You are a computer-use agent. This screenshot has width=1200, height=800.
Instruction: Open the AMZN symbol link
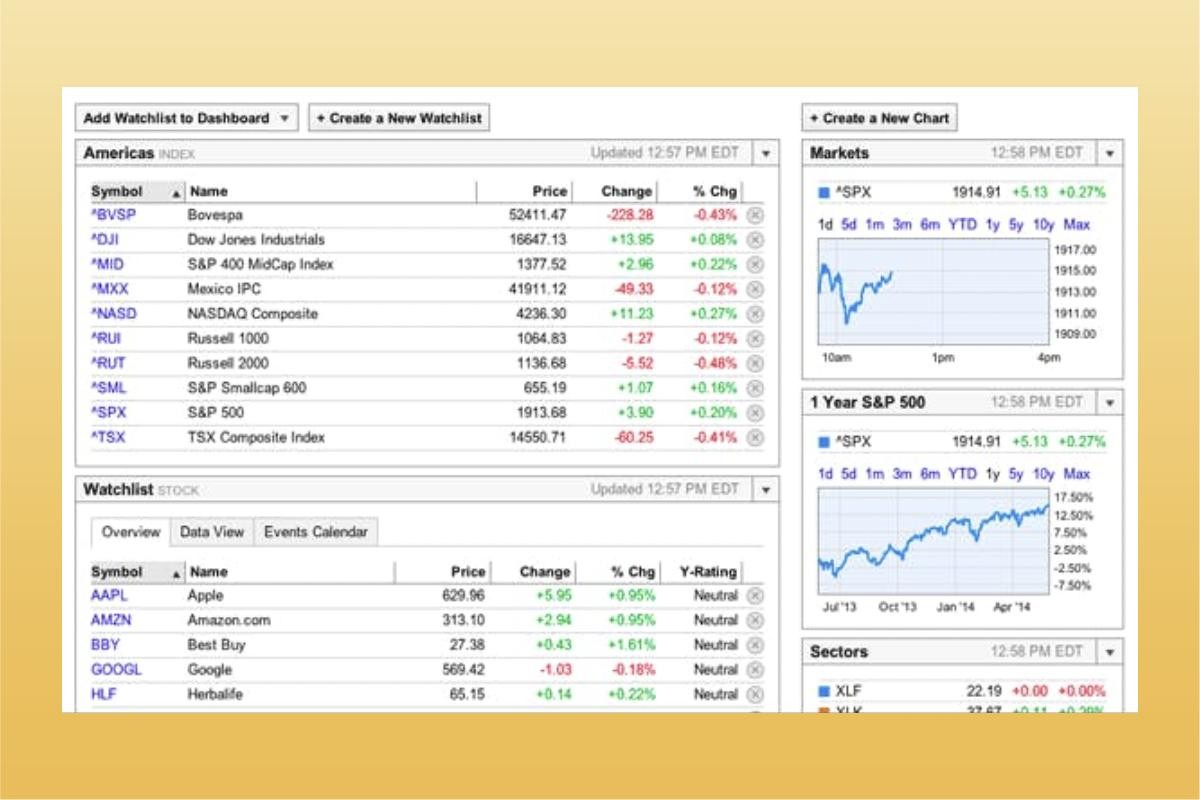point(111,620)
